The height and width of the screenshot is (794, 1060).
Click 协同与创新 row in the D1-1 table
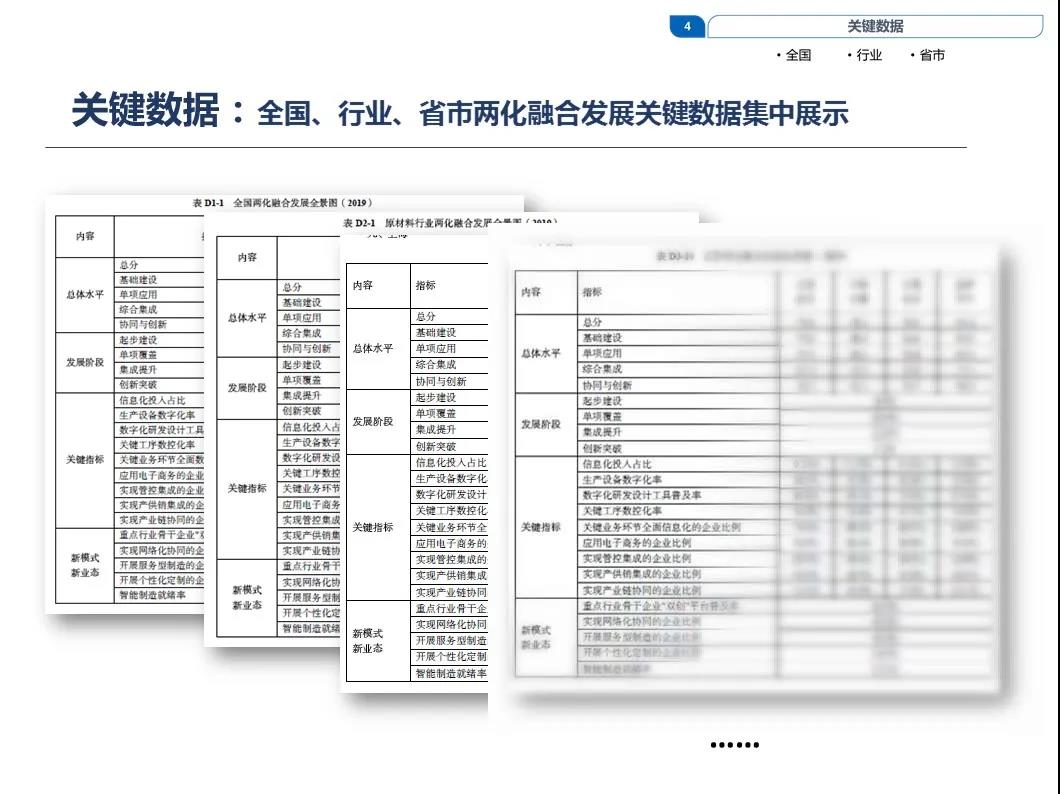tap(160, 324)
